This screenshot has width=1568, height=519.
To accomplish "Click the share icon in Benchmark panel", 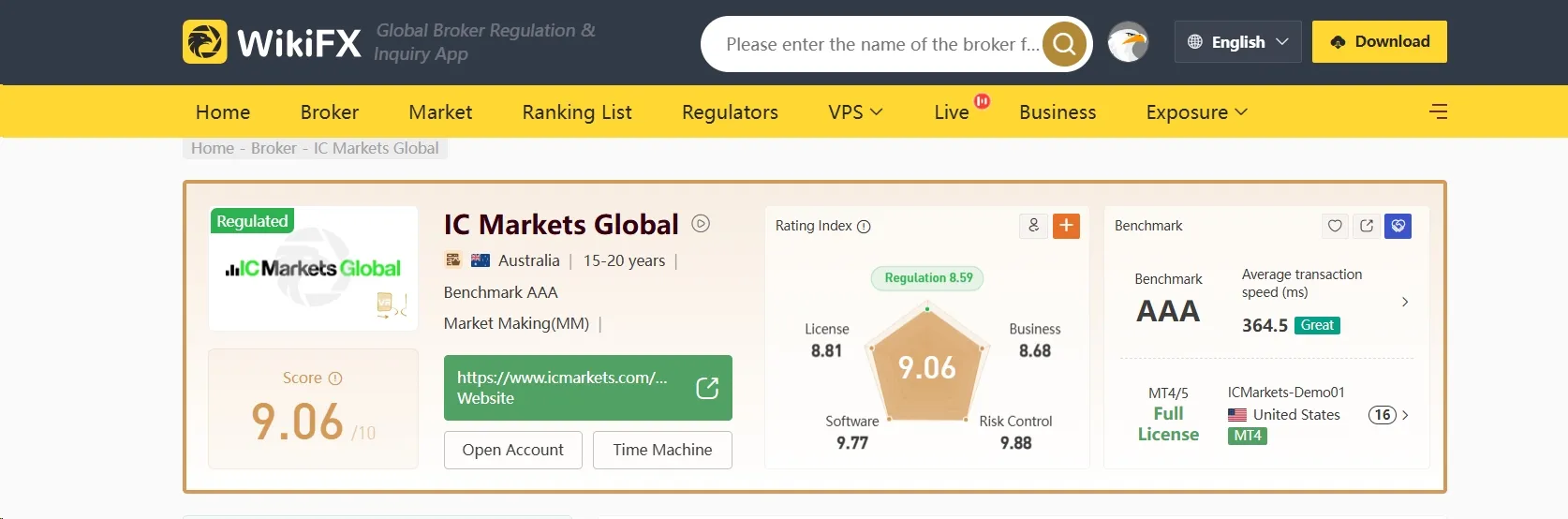I will pos(1367,226).
